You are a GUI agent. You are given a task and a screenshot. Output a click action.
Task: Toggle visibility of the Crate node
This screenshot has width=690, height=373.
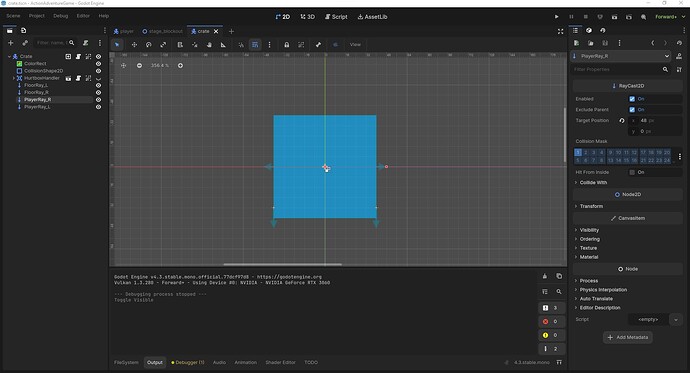coord(99,56)
